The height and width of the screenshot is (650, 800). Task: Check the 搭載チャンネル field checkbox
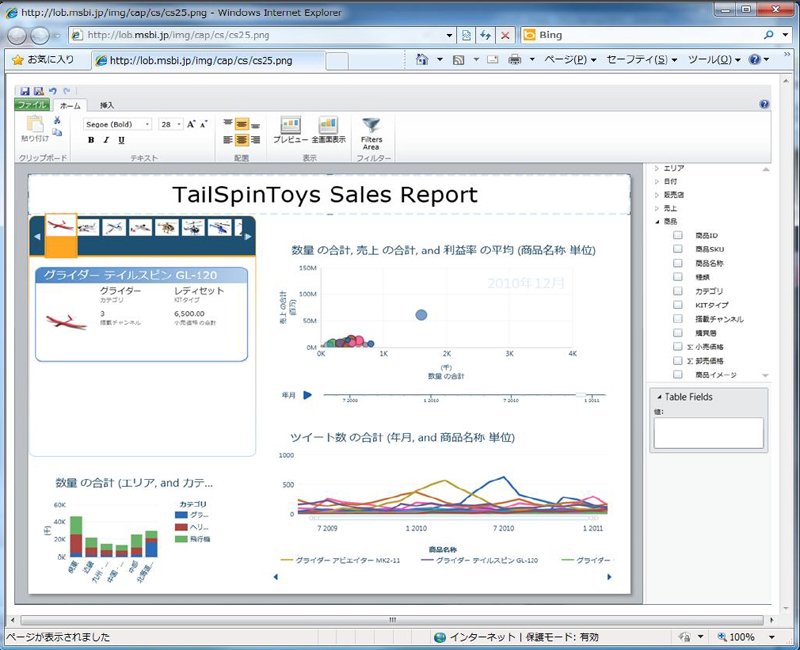(x=678, y=318)
